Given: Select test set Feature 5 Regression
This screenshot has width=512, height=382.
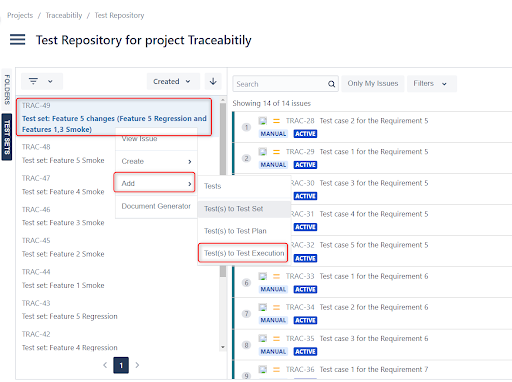Looking at the screenshot, I should (x=70, y=316).
